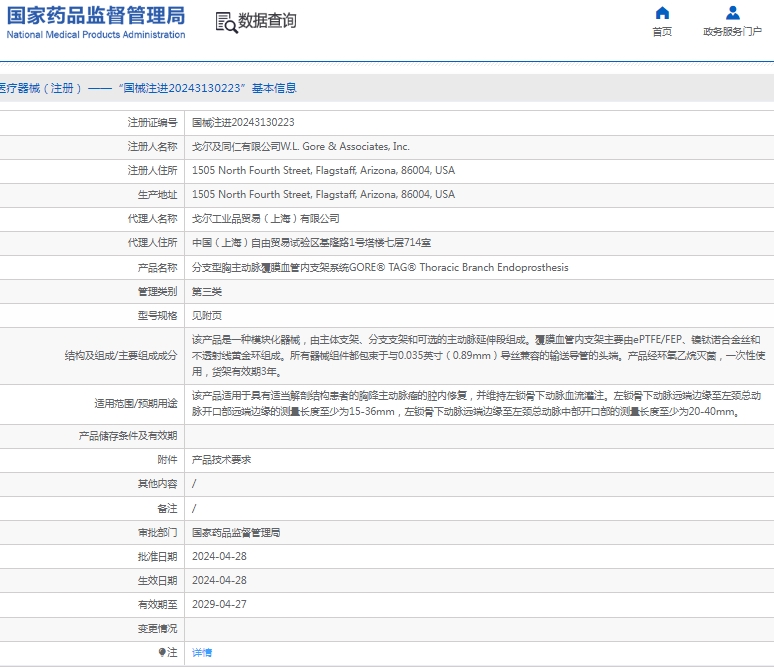The height and width of the screenshot is (667, 774).
Task: Click the 第三类 management category value
Action: pyautogui.click(x=207, y=292)
